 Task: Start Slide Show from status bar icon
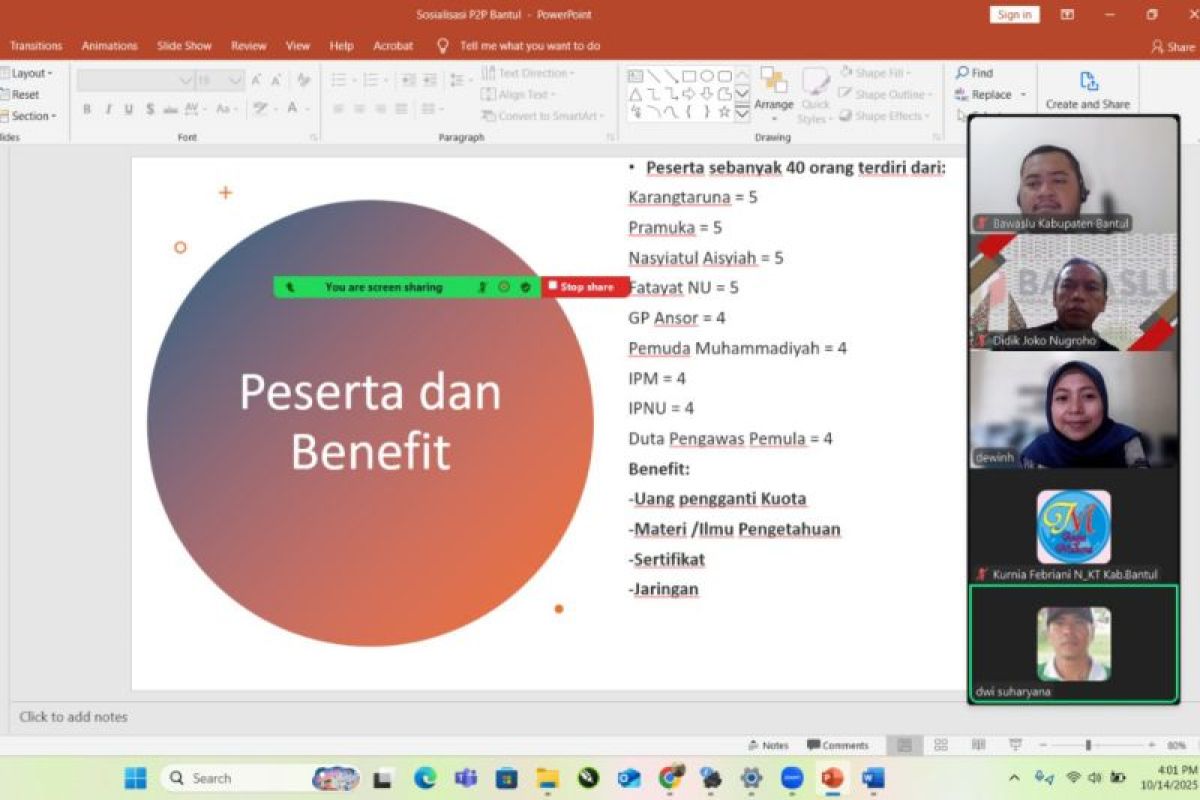point(1013,745)
